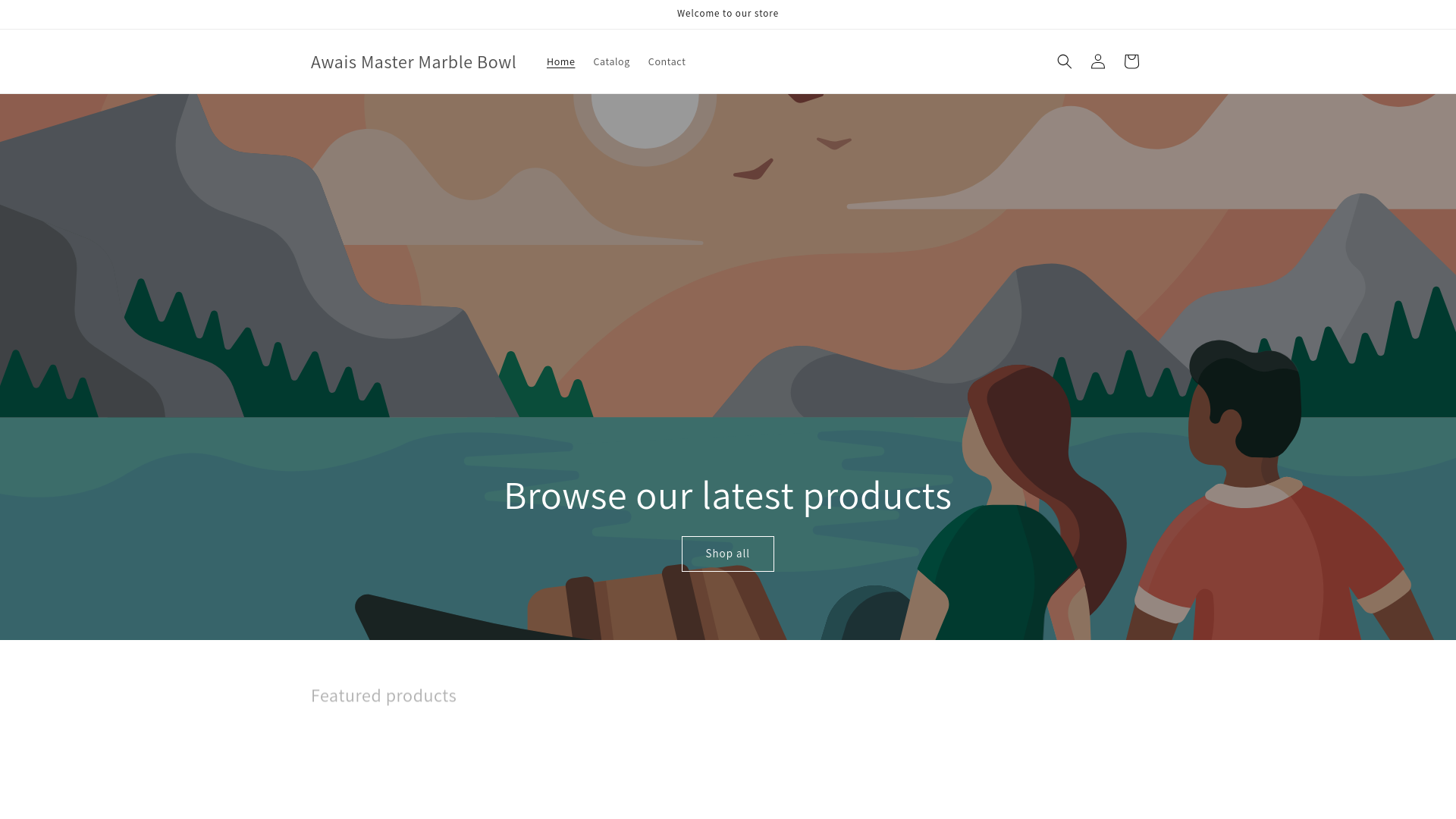Go to the Home menu item
The width and height of the screenshot is (1456, 819).
pyautogui.click(x=560, y=62)
